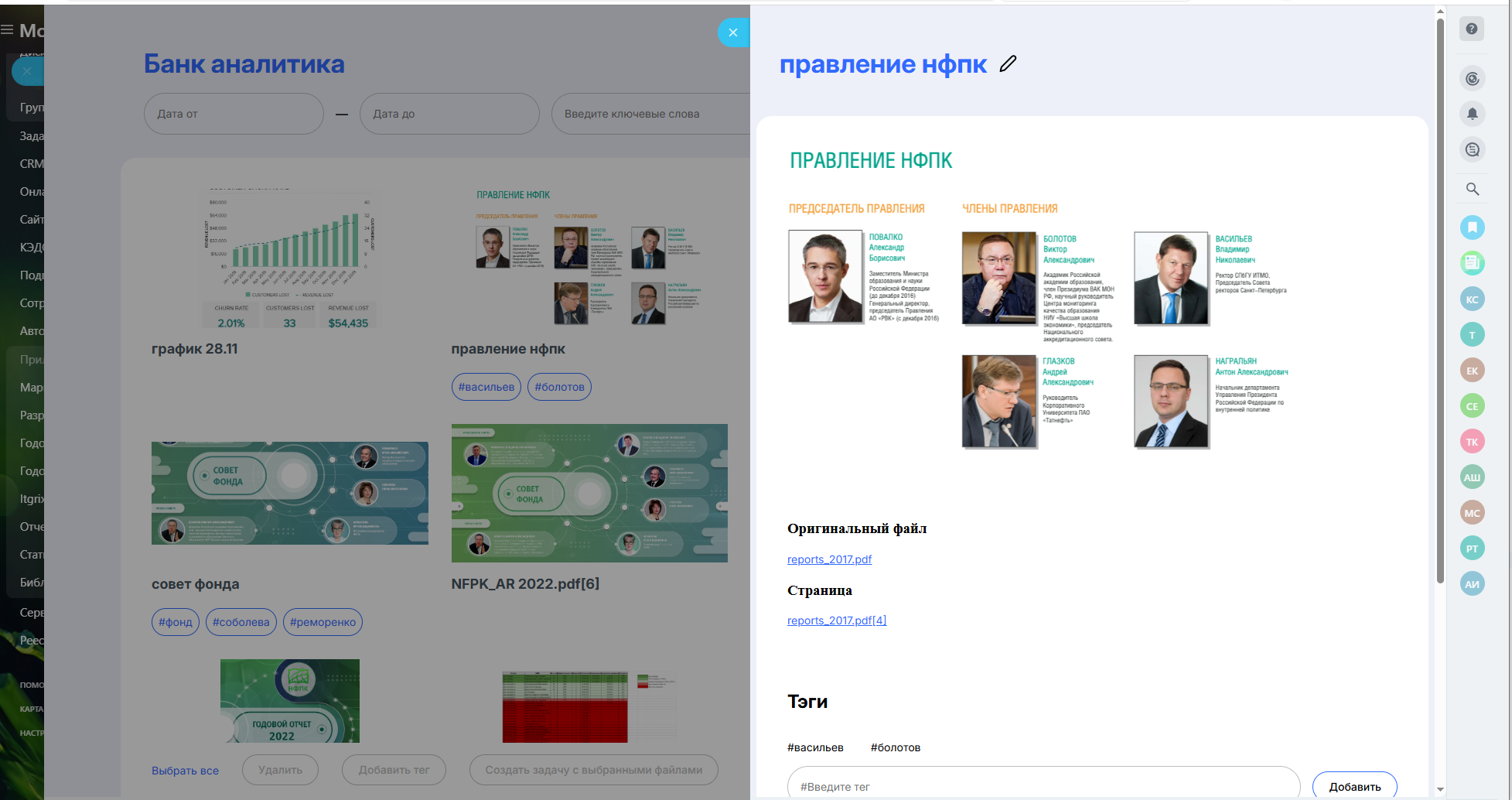Click the round X button in left menu
Screen dimensions: 1512x800
(x=27, y=71)
